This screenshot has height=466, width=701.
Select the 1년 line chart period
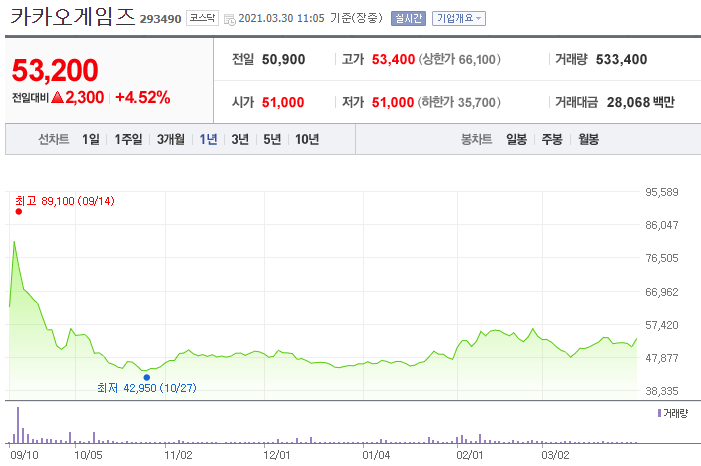click(208, 140)
